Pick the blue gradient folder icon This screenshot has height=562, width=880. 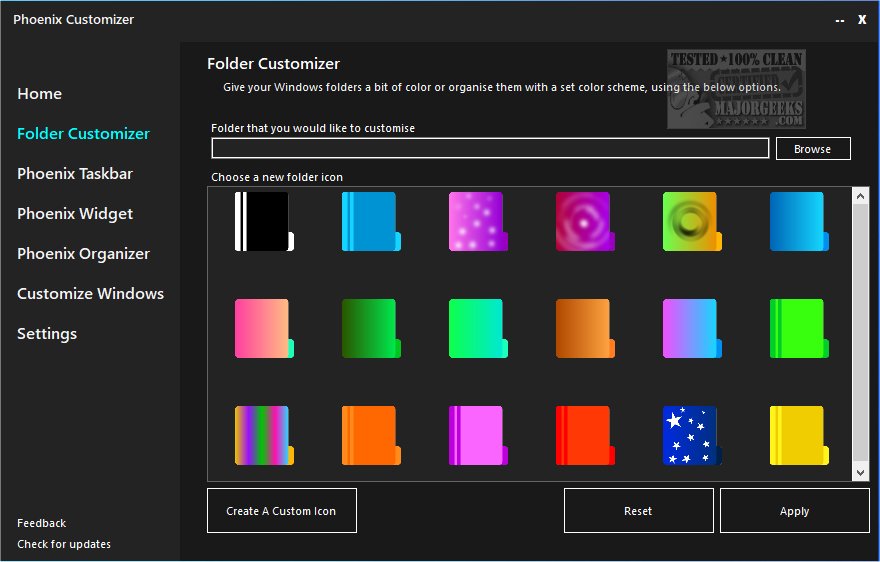[799, 221]
